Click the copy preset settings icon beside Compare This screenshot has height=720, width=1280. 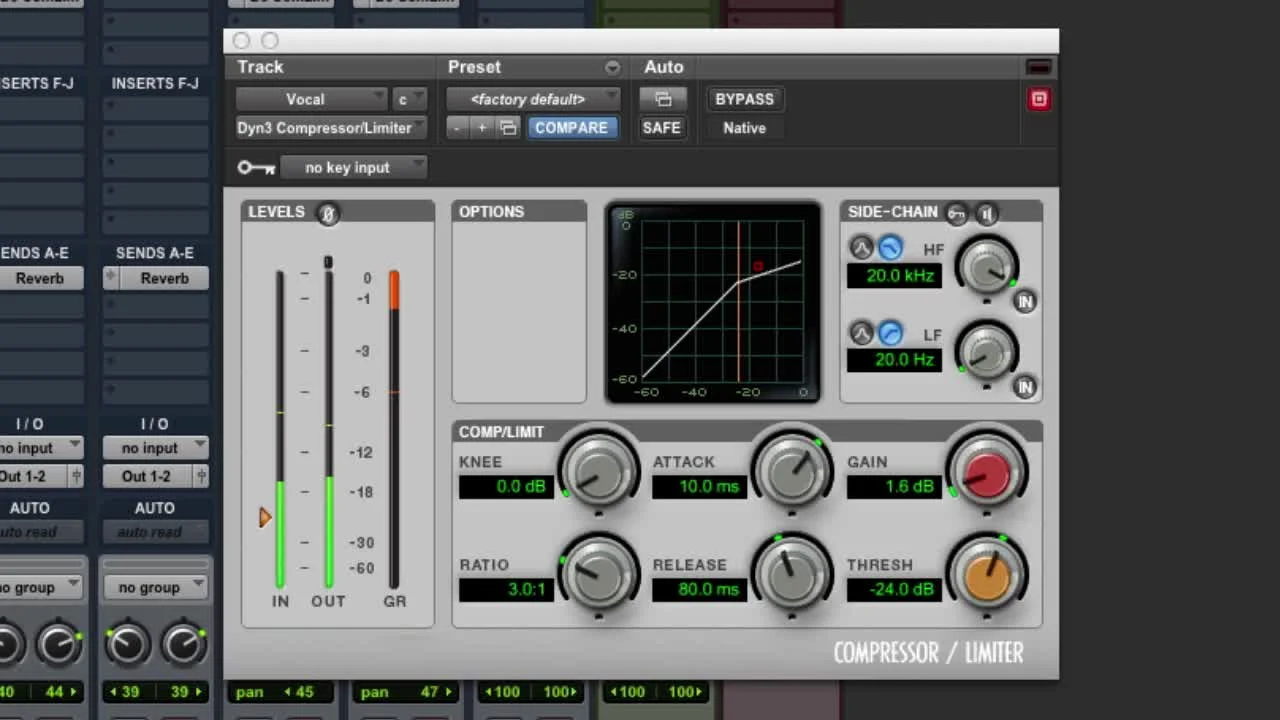click(x=508, y=127)
